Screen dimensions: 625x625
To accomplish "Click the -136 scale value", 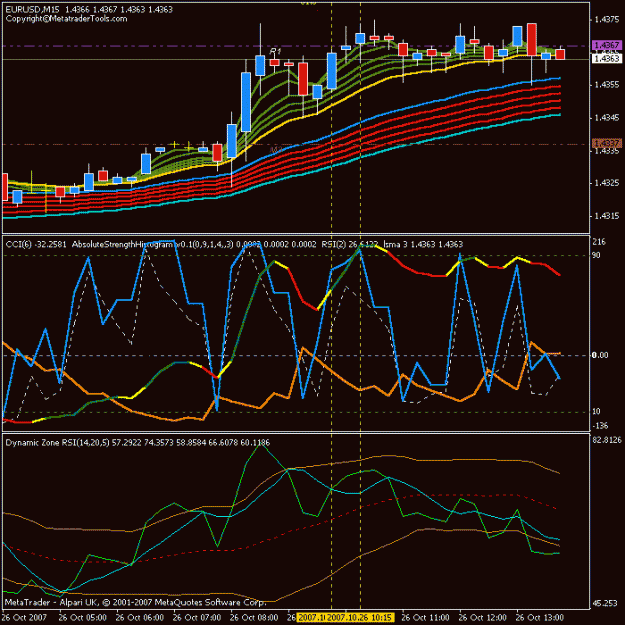I will (600, 426).
